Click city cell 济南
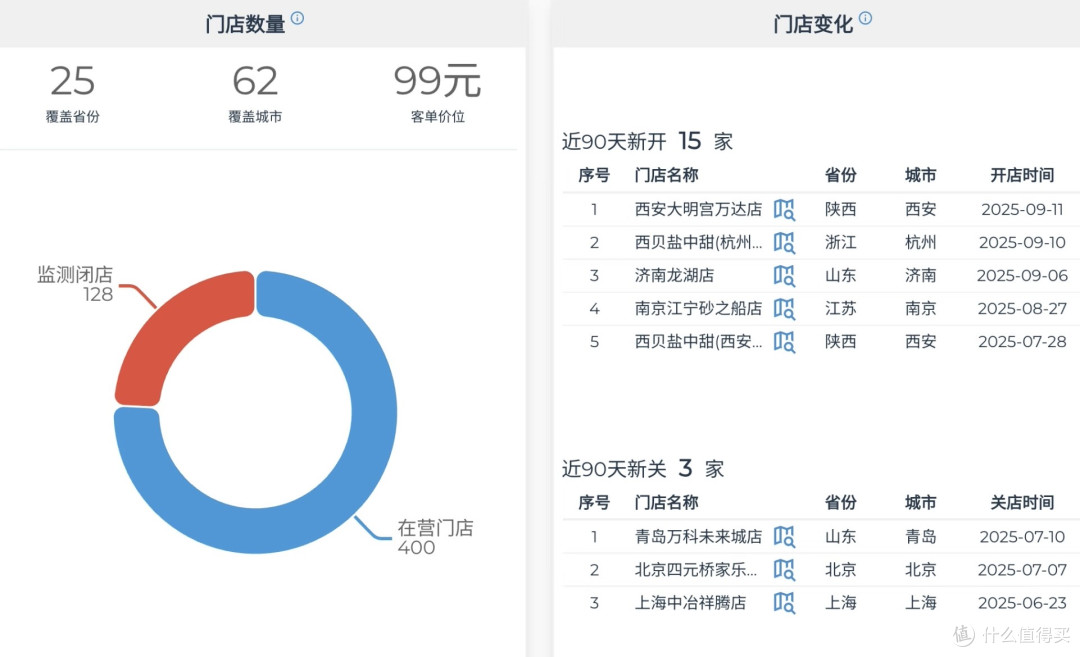The width and height of the screenshot is (1080, 657). coord(920,275)
